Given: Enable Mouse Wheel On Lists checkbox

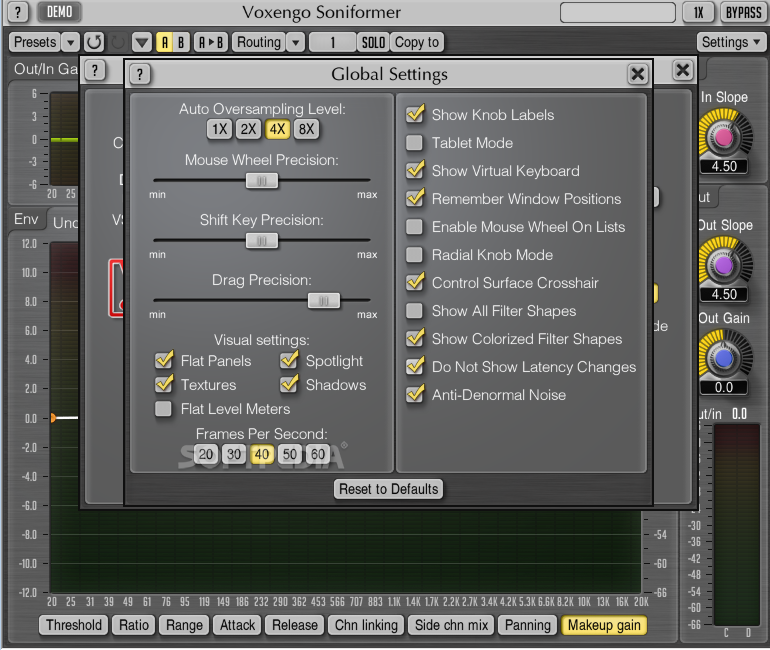Looking at the screenshot, I should [414, 227].
